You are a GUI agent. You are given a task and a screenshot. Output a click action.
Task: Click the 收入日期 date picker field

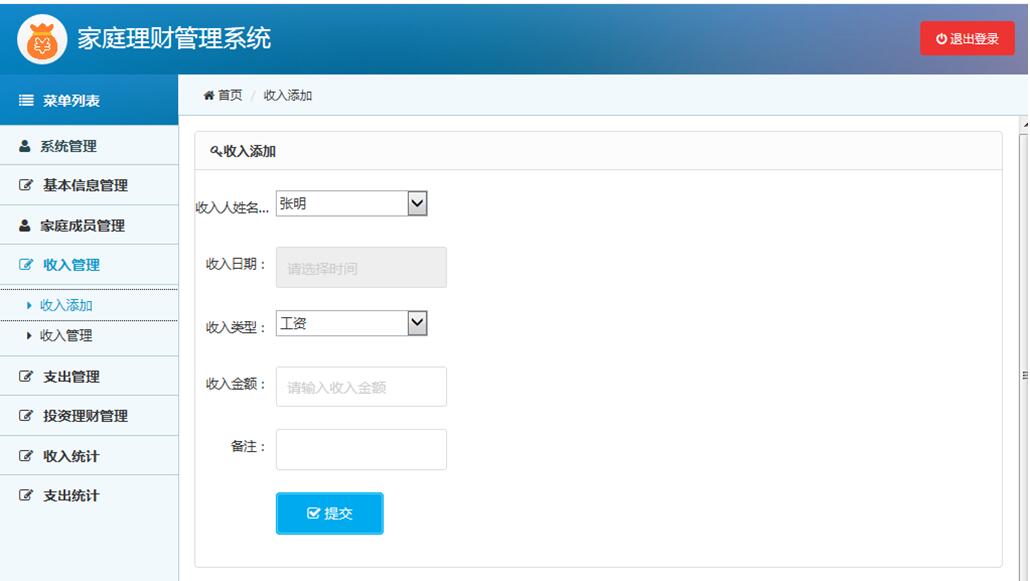[x=361, y=268]
